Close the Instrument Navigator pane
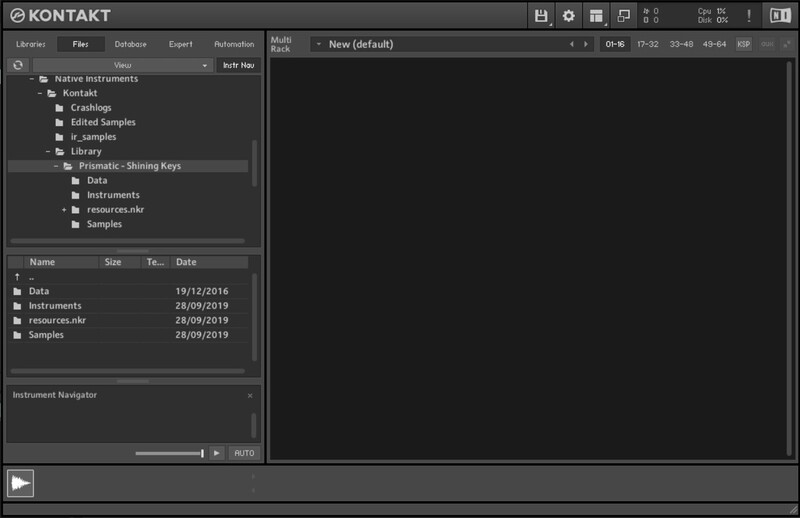This screenshot has height=518, width=800. 250,396
